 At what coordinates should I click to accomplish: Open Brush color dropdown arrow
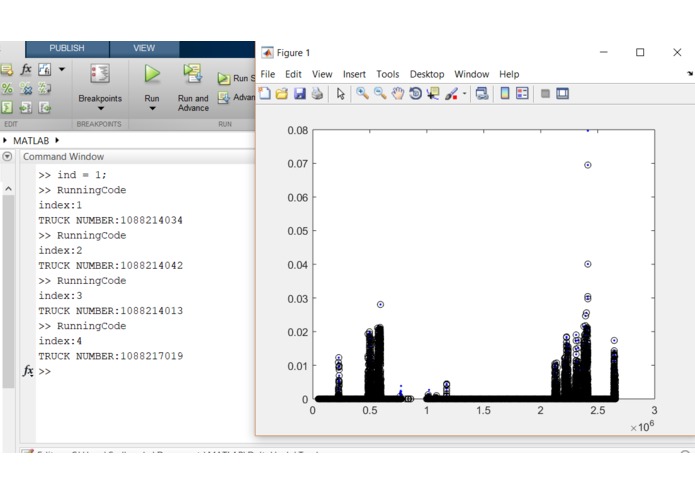(465, 93)
